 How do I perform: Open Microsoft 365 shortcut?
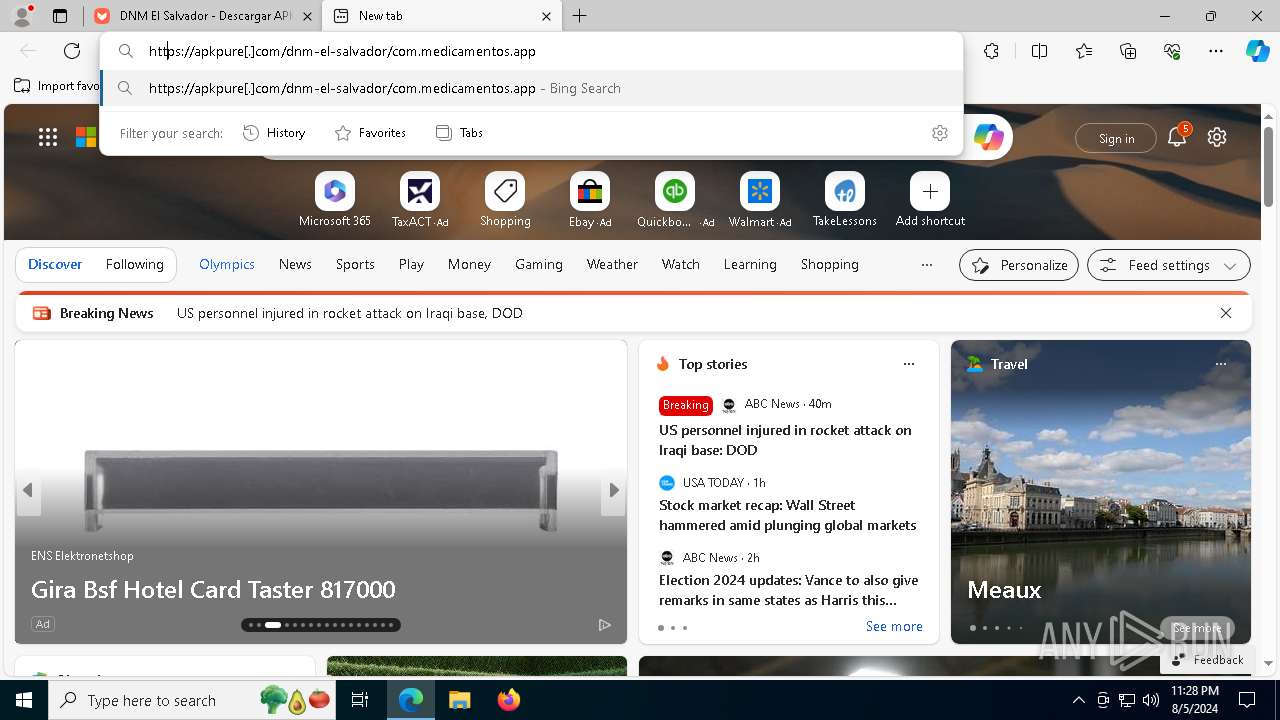coord(335,200)
